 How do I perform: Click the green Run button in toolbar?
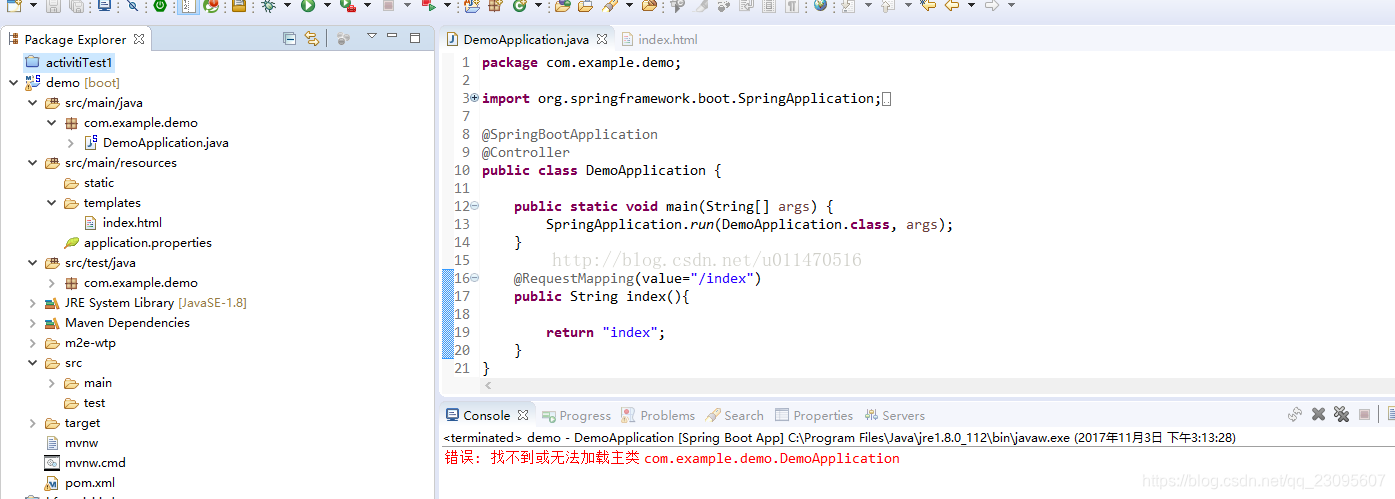[x=307, y=6]
